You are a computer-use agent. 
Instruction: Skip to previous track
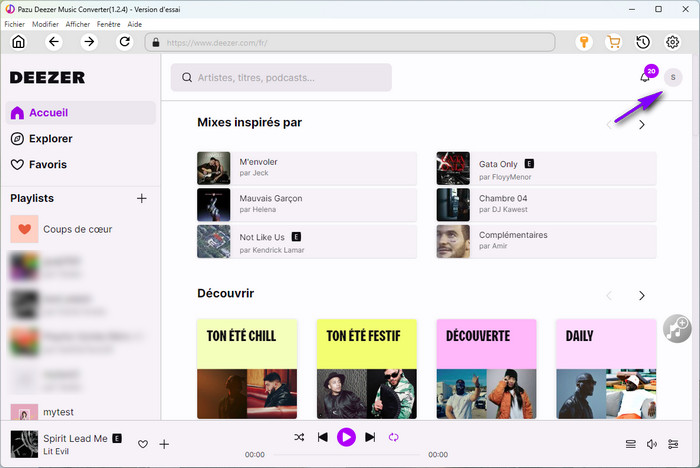[322, 437]
